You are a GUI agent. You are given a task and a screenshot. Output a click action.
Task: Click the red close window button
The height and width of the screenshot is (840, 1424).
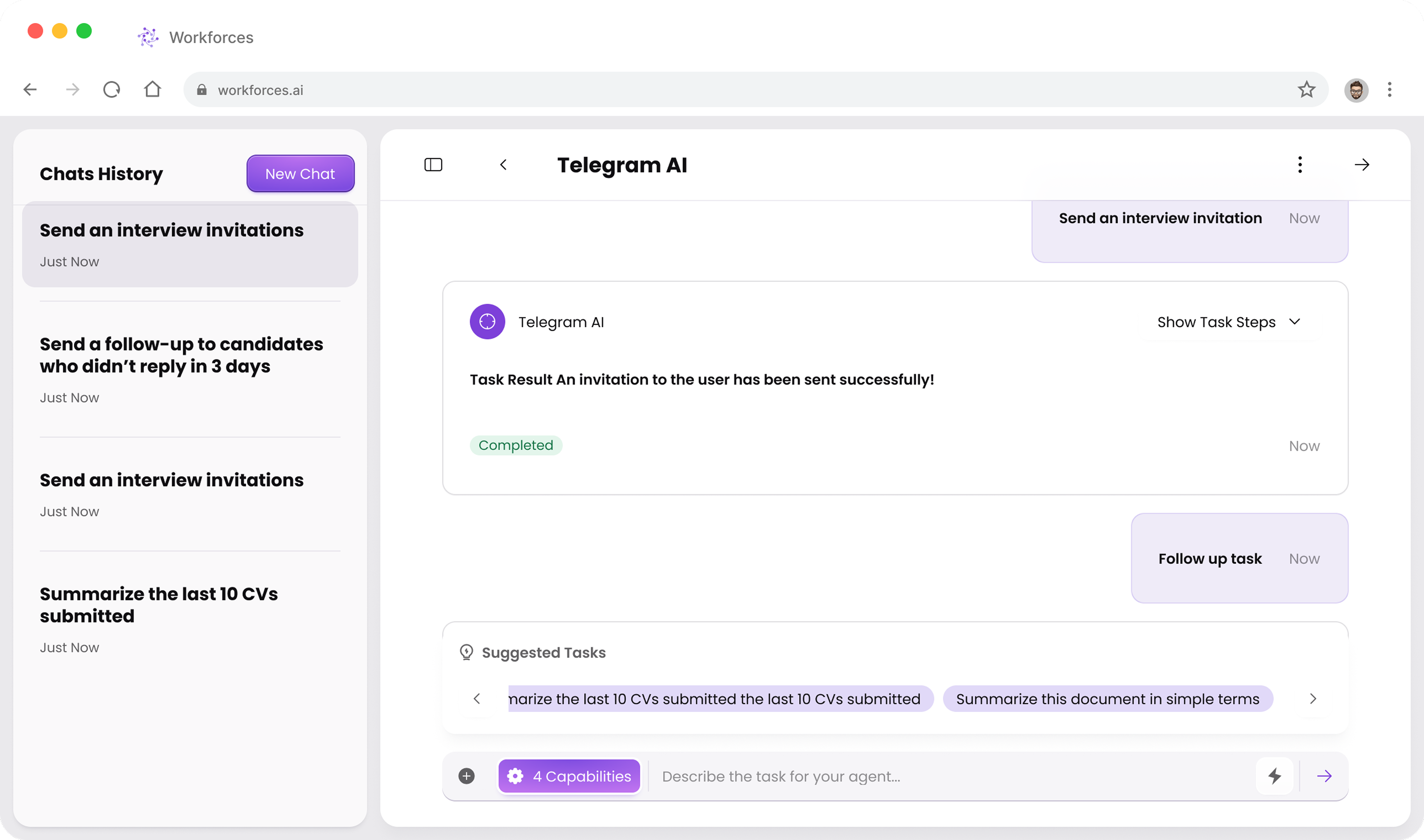point(35,31)
